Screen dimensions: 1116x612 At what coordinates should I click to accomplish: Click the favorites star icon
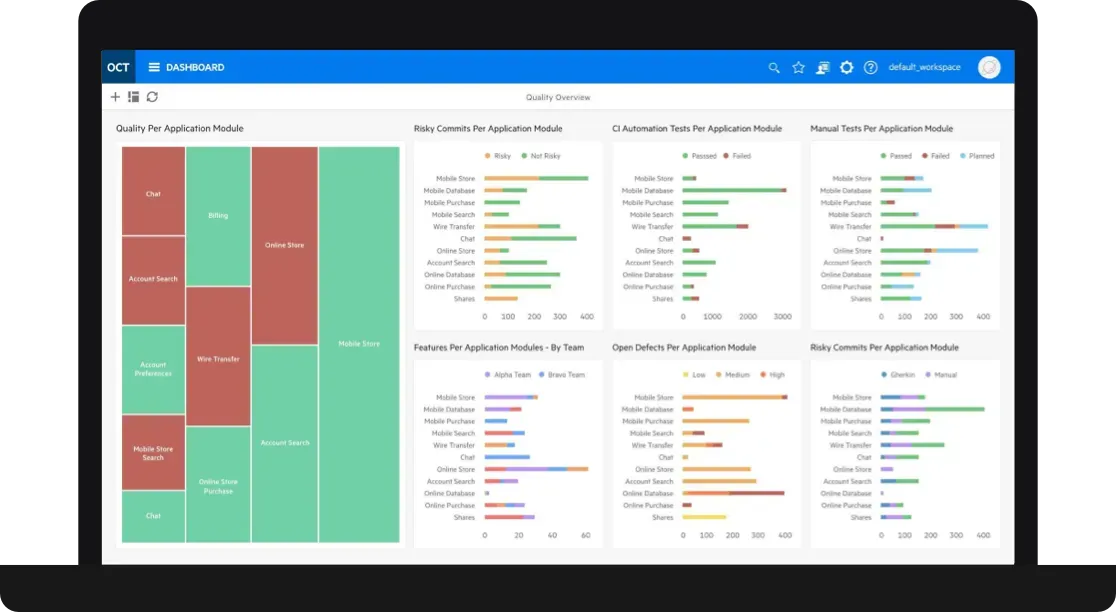point(799,68)
